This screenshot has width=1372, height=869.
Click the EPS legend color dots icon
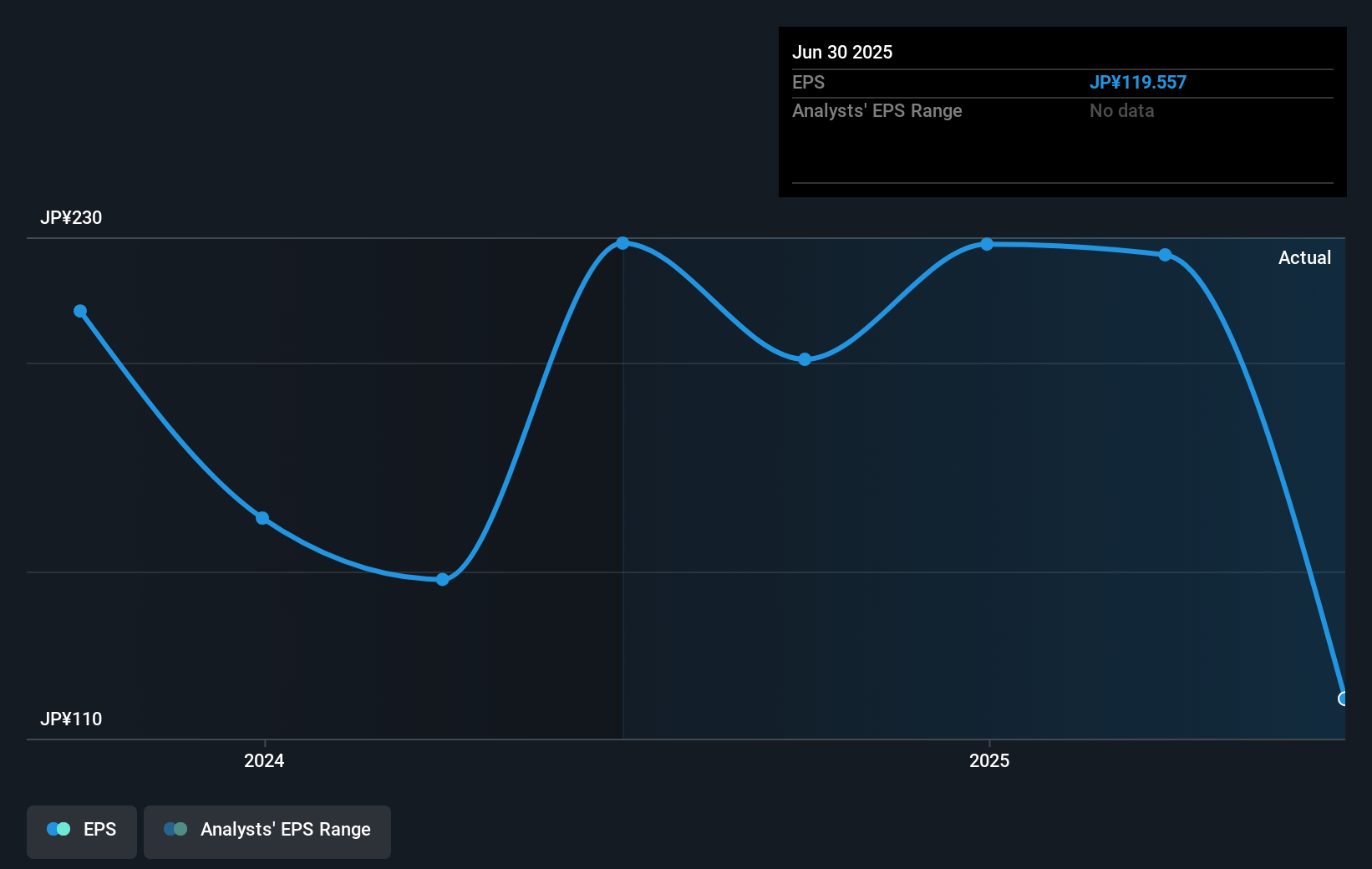[x=58, y=829]
